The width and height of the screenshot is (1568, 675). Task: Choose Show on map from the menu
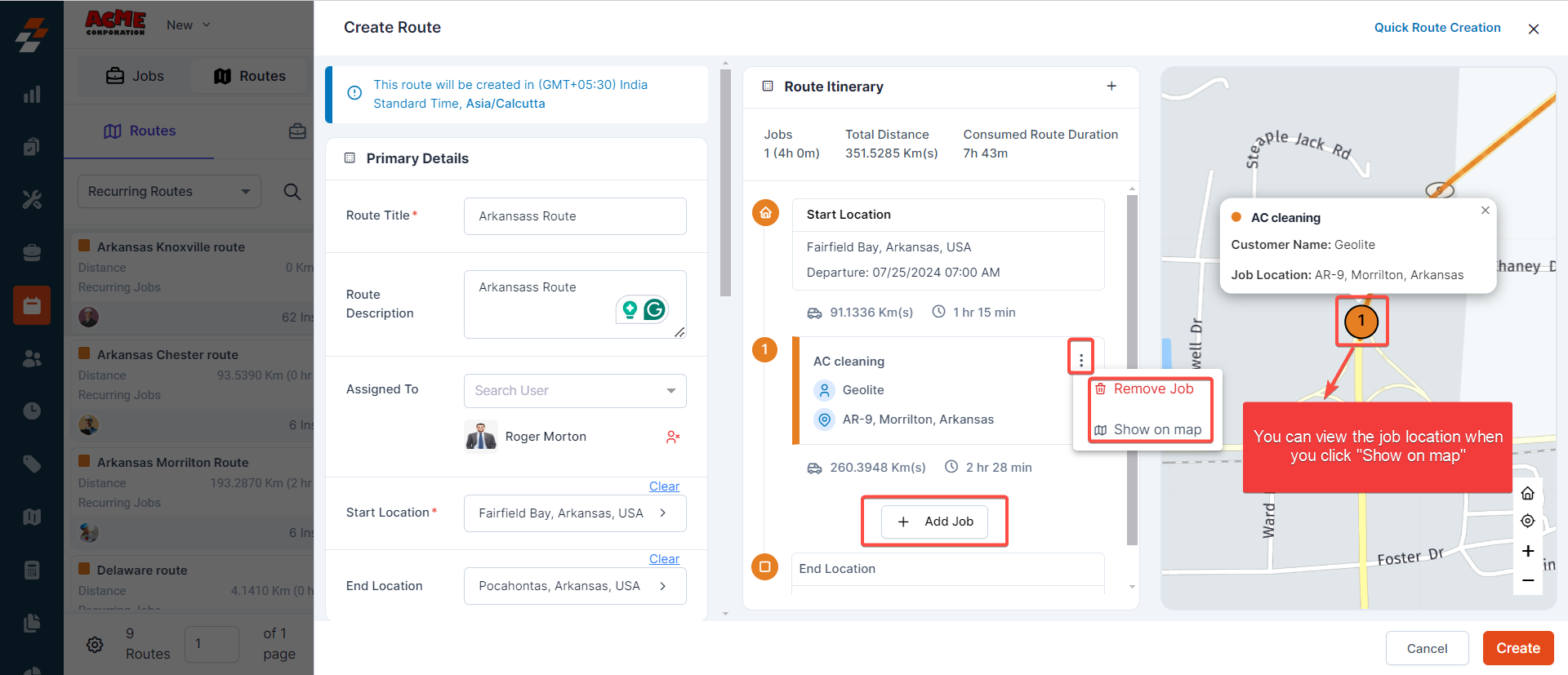(x=1148, y=430)
